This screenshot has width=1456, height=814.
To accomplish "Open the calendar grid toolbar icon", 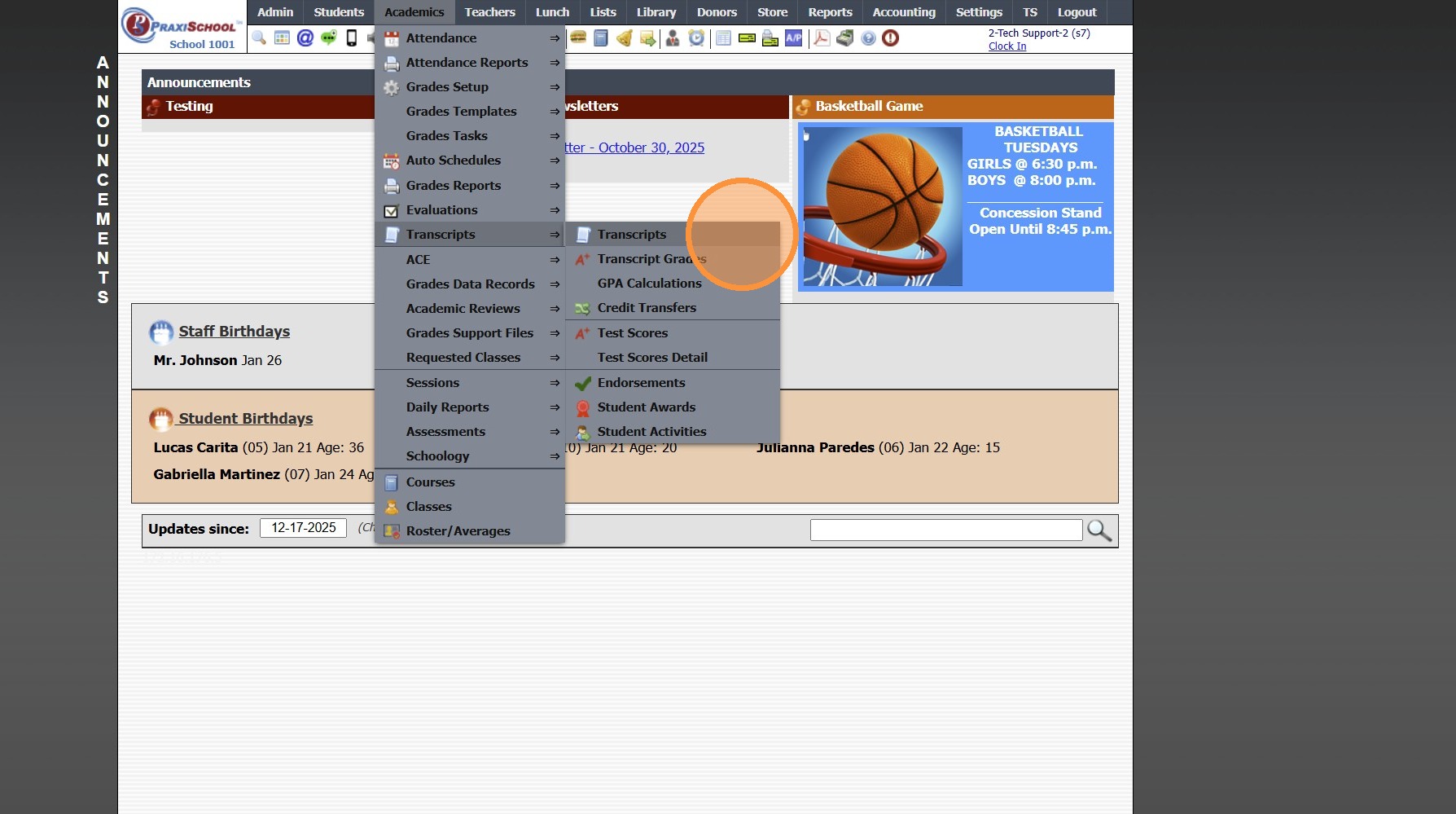I will 282,38.
